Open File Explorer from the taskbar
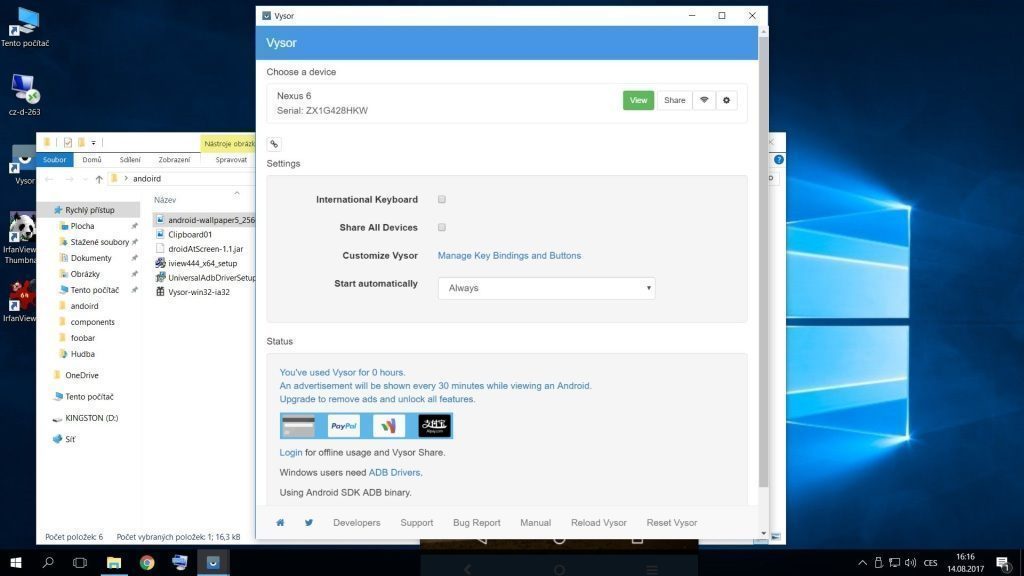 [x=114, y=562]
